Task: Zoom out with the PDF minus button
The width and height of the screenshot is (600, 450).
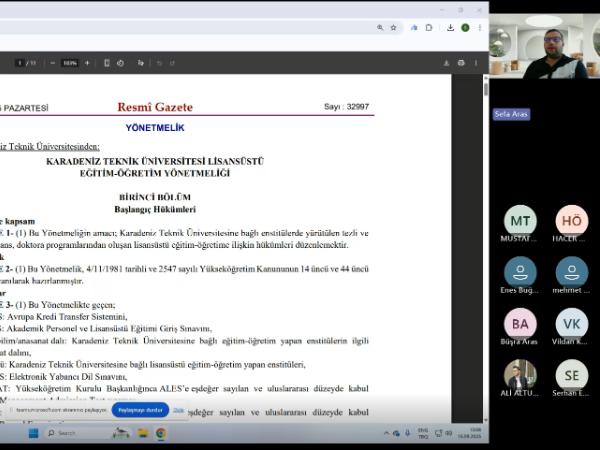Action: point(52,63)
